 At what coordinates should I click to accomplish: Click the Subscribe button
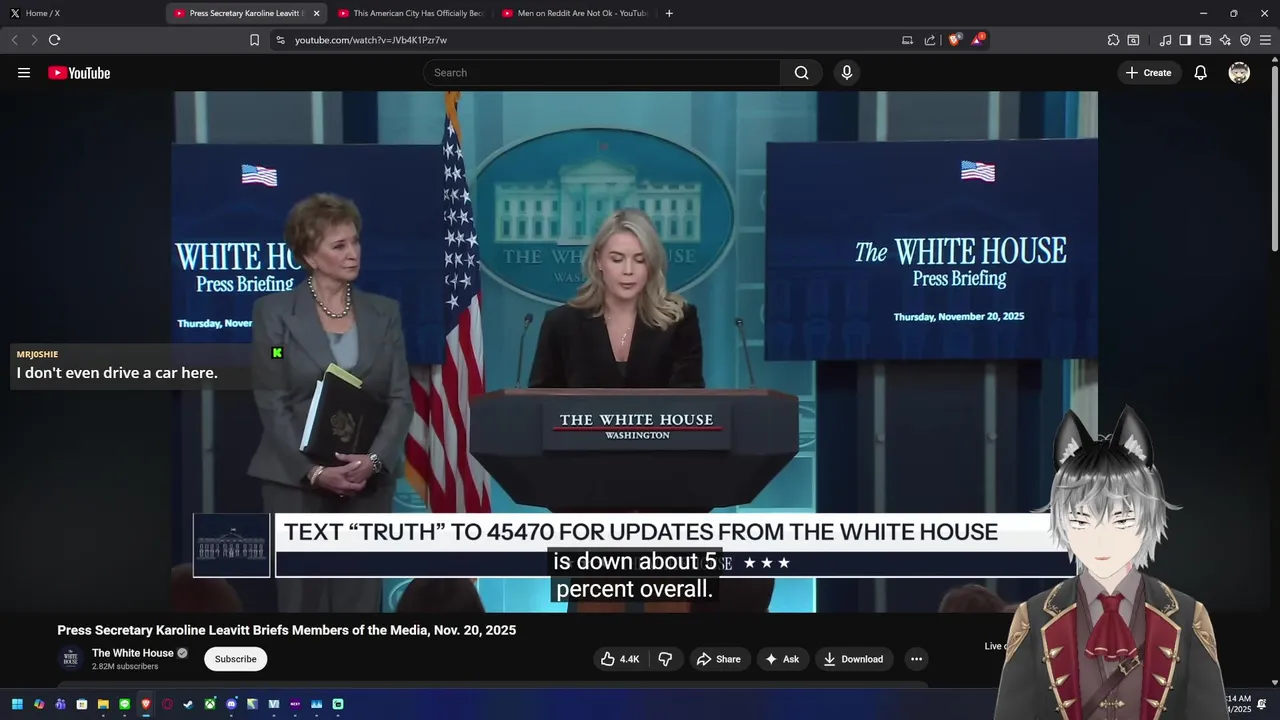(235, 659)
